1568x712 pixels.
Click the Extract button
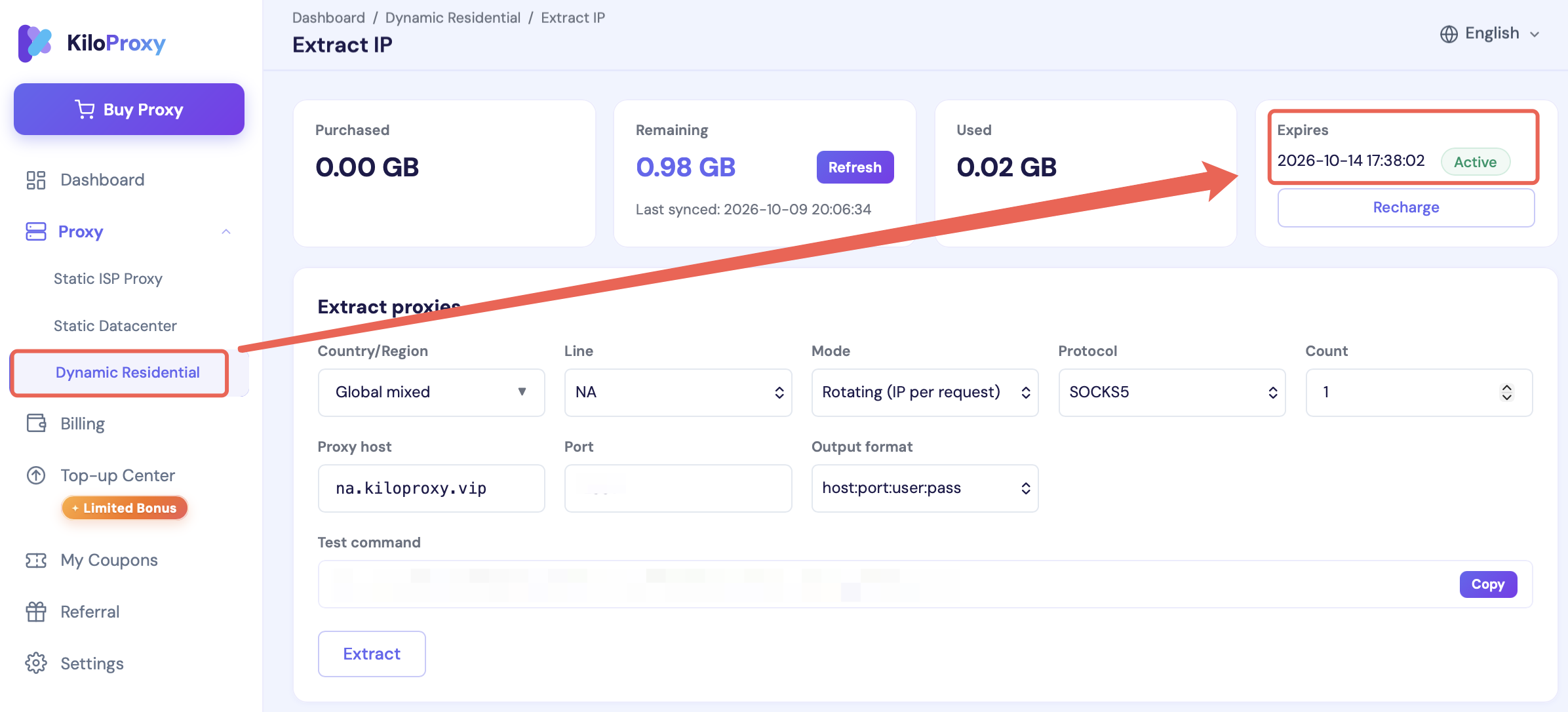pyautogui.click(x=372, y=654)
